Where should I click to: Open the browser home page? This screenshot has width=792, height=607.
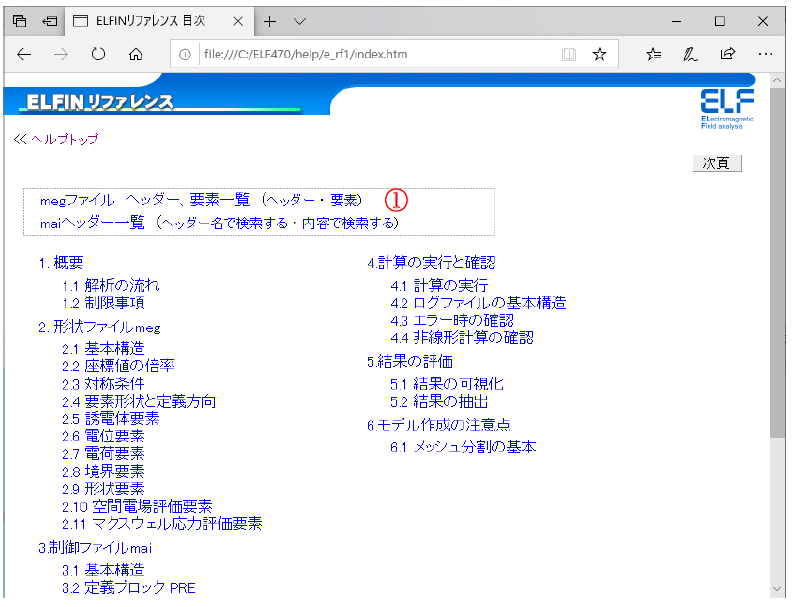click(135, 54)
